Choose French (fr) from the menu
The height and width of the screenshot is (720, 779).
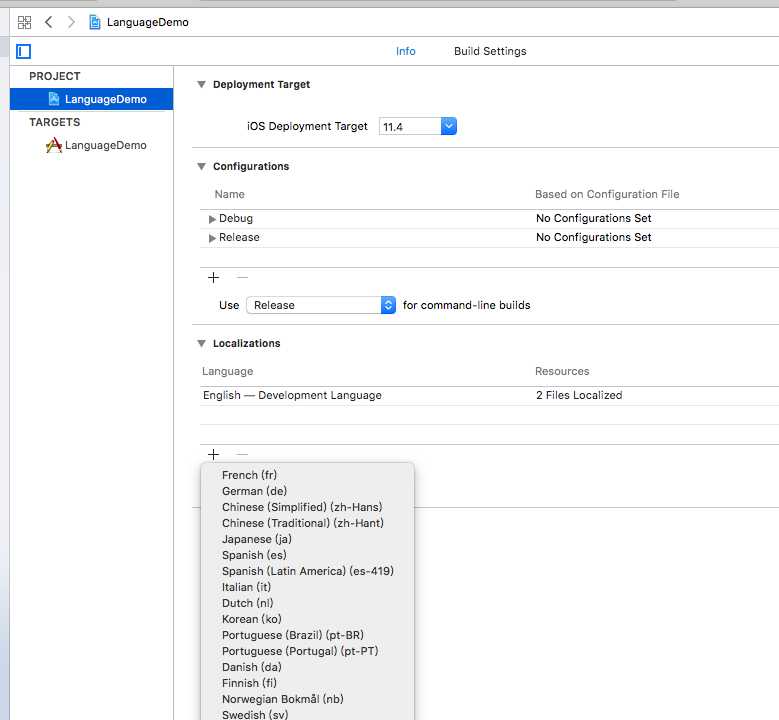307,475
